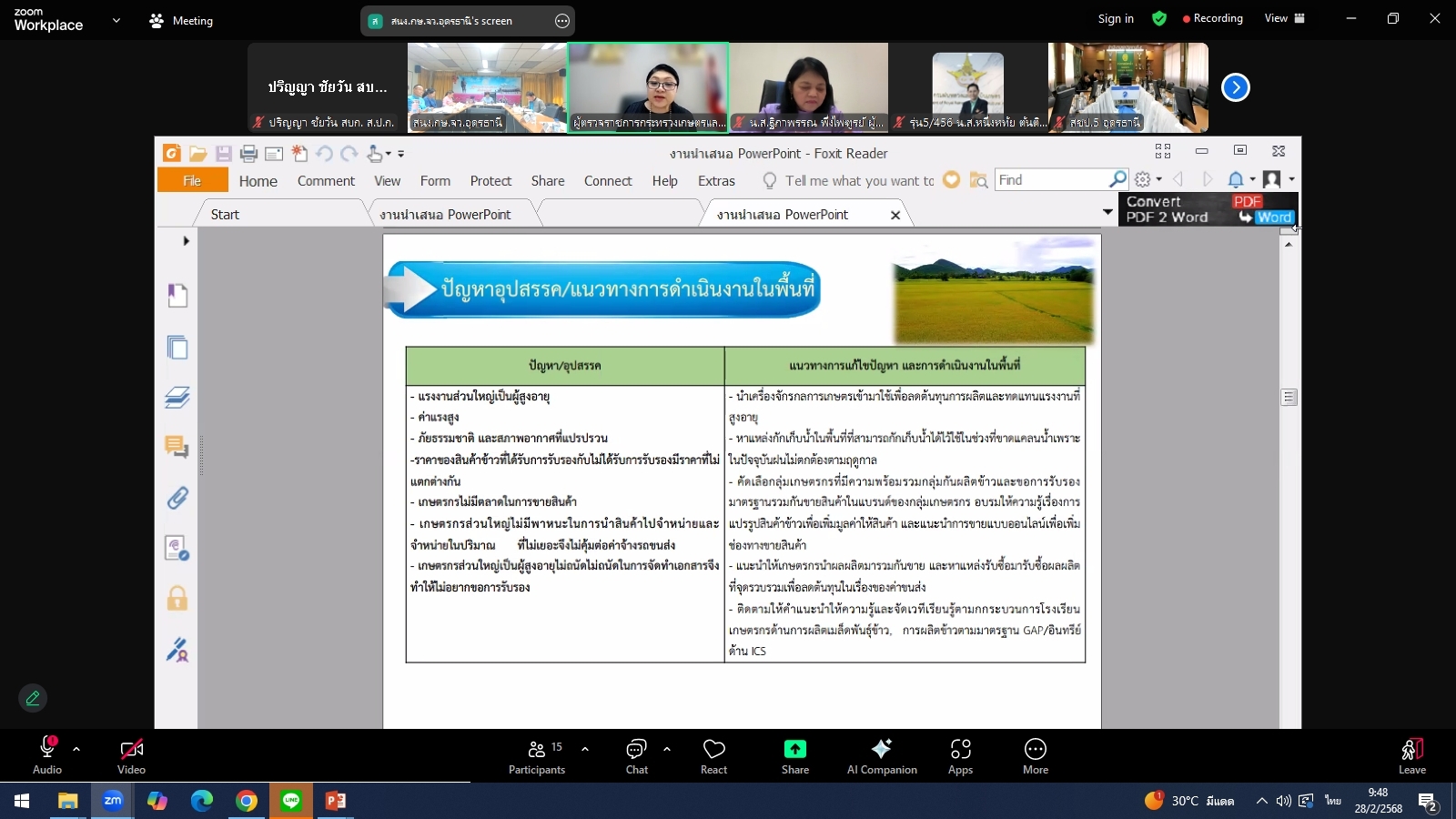Screen dimensions: 1456x819
Task: Open the View layout menu
Action: point(1284,18)
